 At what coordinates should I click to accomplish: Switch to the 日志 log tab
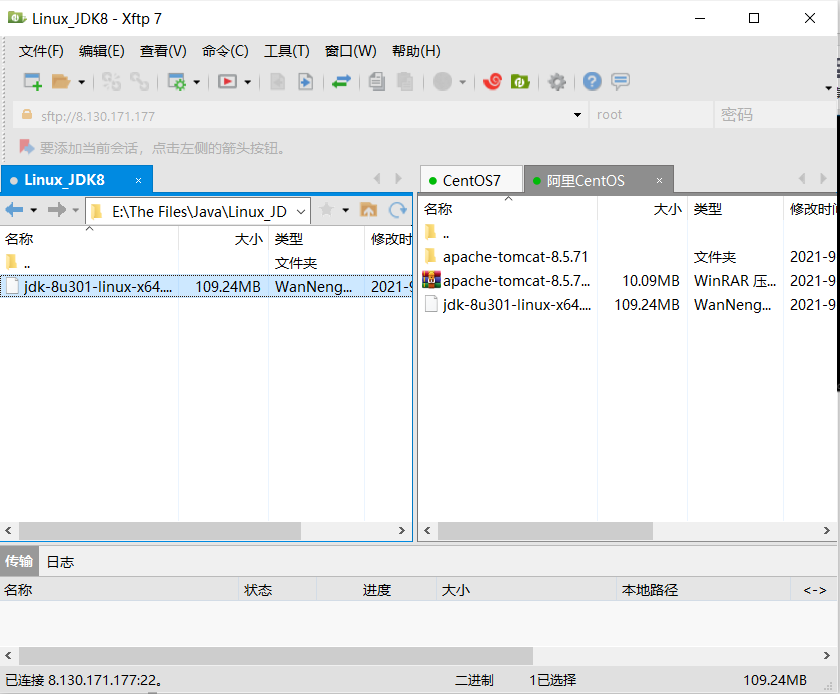coord(60,562)
